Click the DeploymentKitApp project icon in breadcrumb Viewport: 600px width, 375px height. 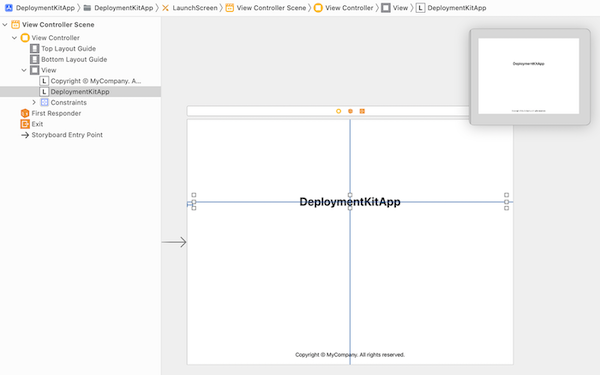click(8, 8)
